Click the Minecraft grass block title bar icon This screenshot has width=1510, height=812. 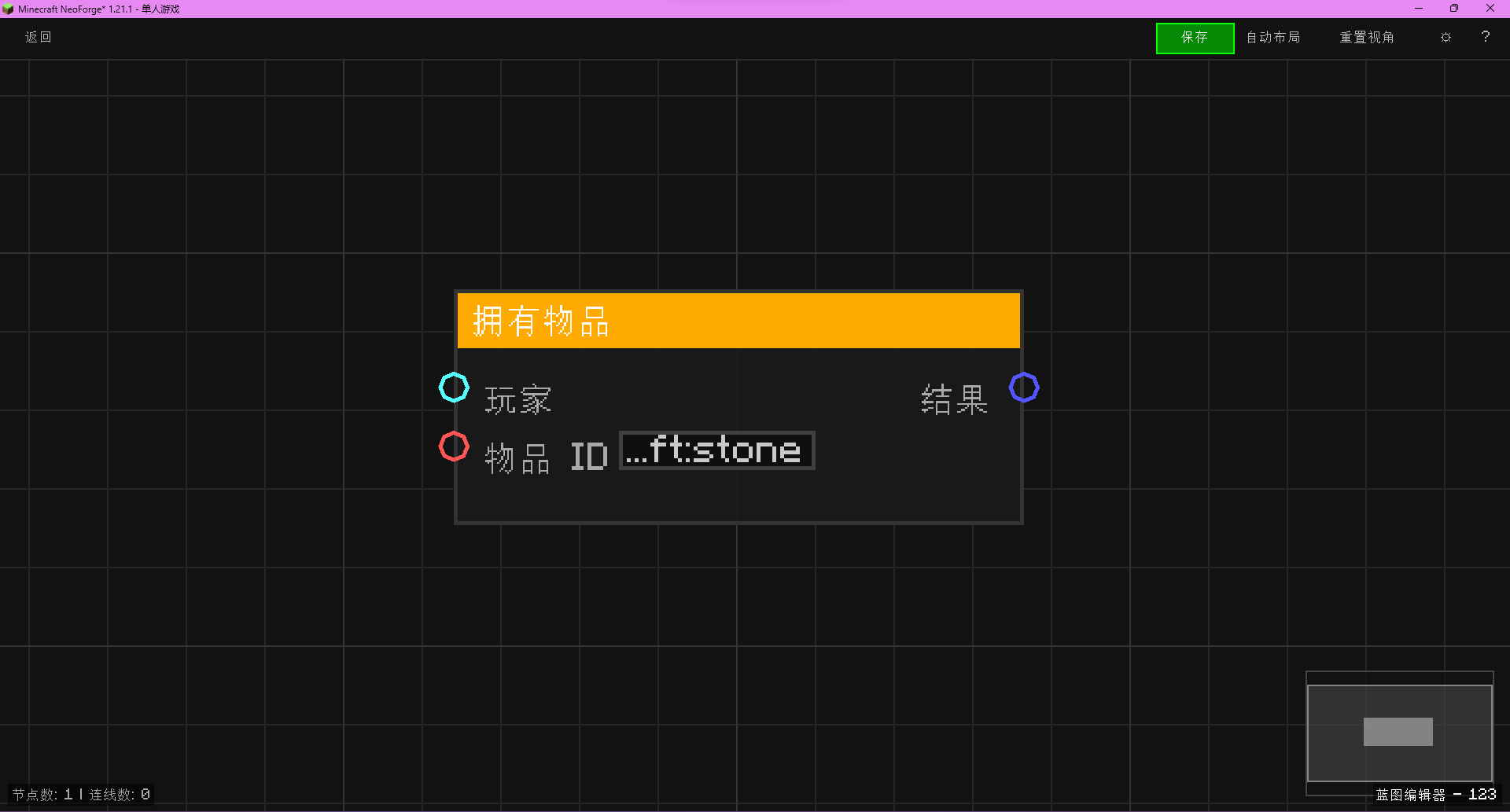click(9, 9)
